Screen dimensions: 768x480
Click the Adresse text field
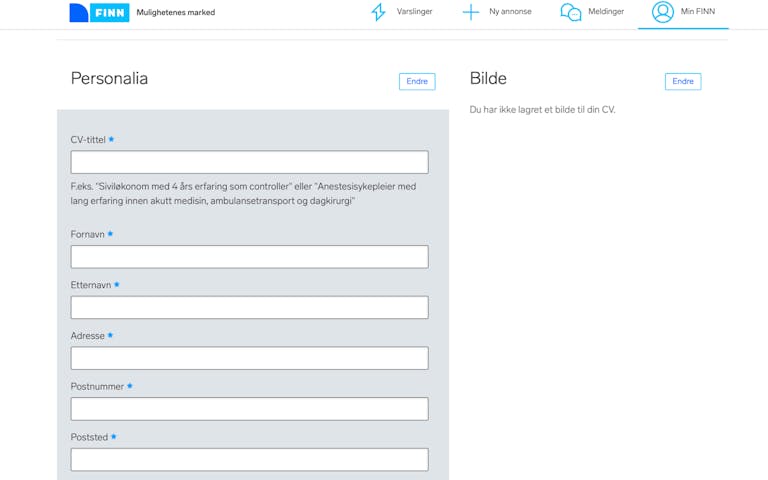(249, 358)
